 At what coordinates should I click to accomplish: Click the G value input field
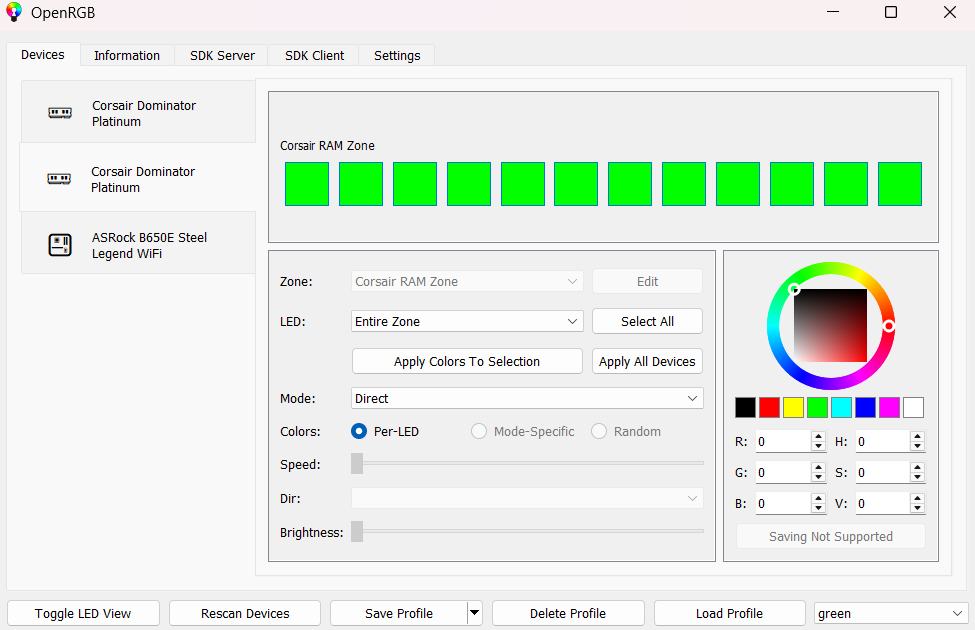[x=783, y=473]
